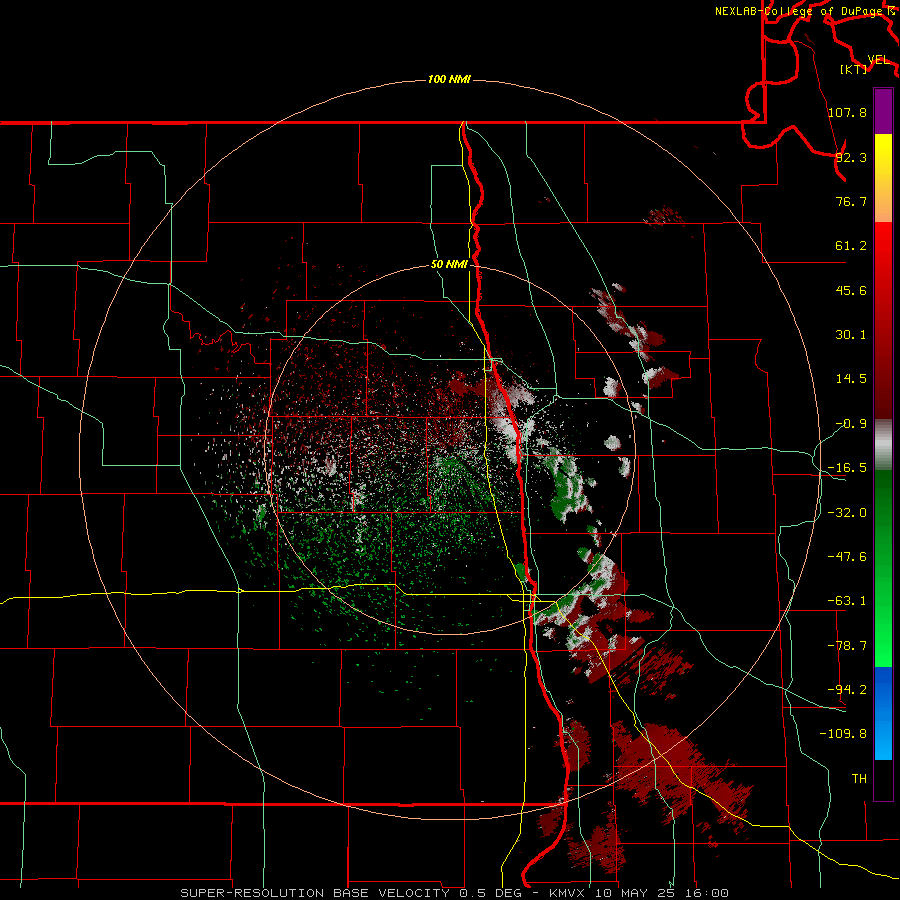Click the blue segment of velocity color bar
Screen dimensions: 900x900
883,713
